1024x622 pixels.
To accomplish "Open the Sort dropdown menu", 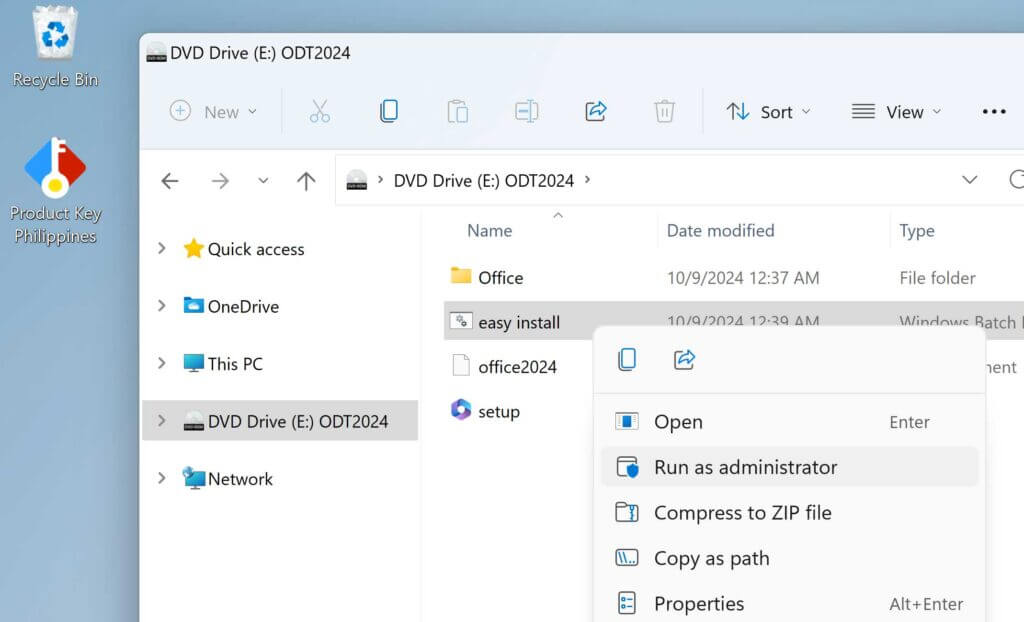I will pyautogui.click(x=768, y=112).
